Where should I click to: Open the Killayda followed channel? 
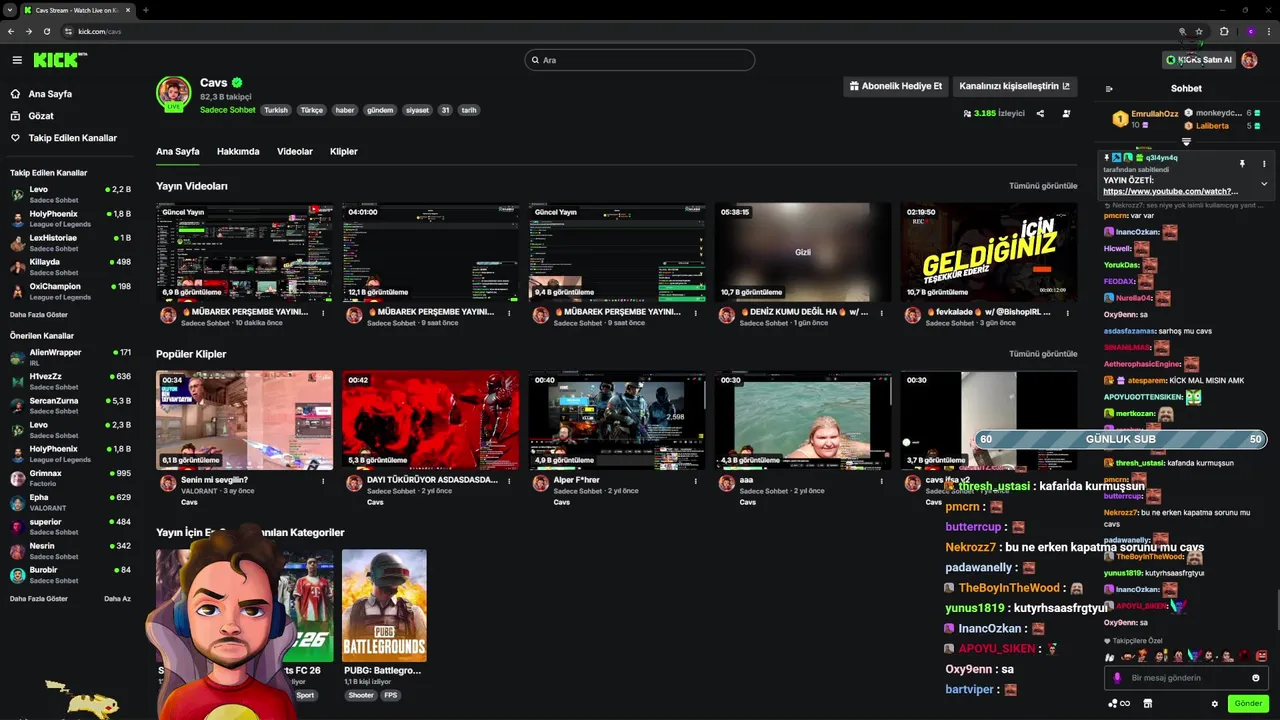(x=70, y=266)
